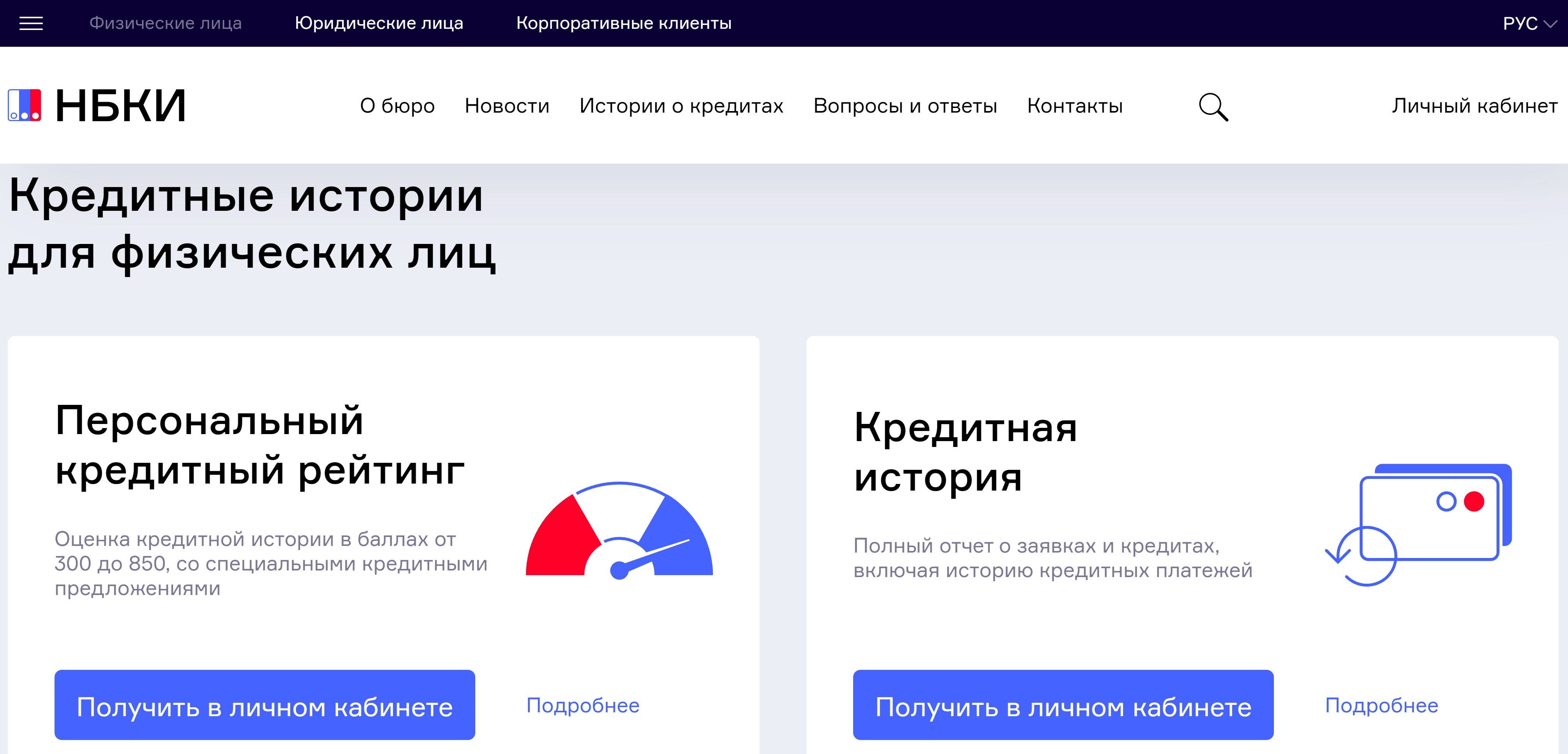Click the НБКИ logo icon
The height and width of the screenshot is (754, 1568).
point(24,105)
